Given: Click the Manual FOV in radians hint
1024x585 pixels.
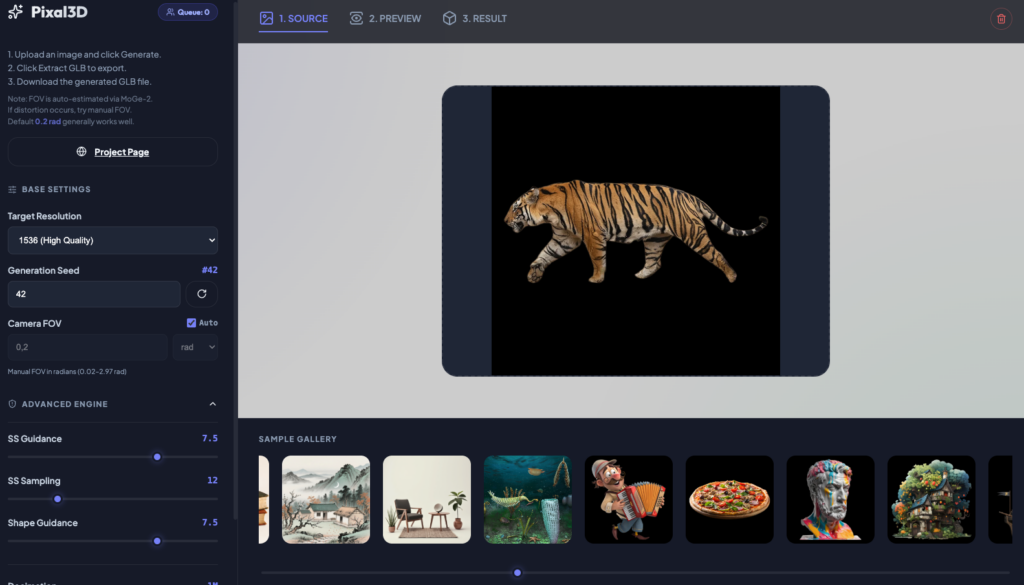Looking at the screenshot, I should [x=67, y=372].
